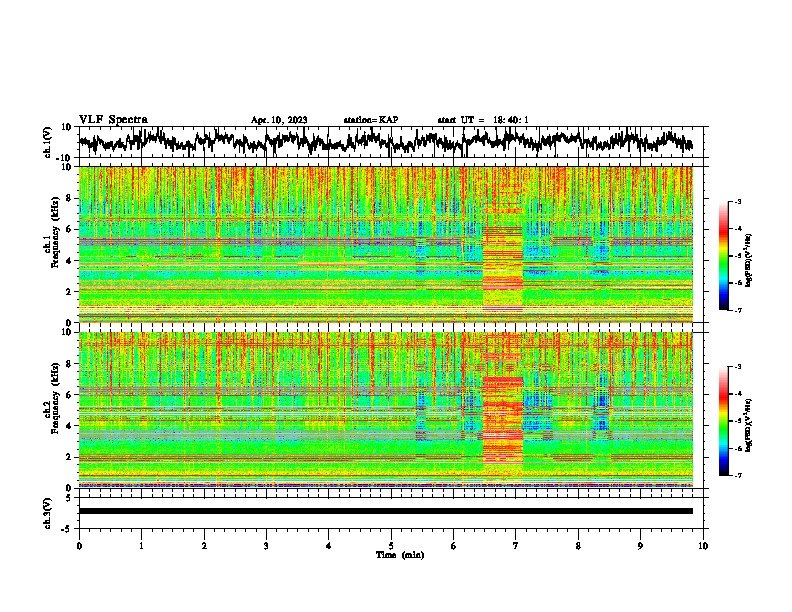Viewport: 792px width, 612px height.
Task: Click time axis tick label "4"
Action: pos(329,546)
